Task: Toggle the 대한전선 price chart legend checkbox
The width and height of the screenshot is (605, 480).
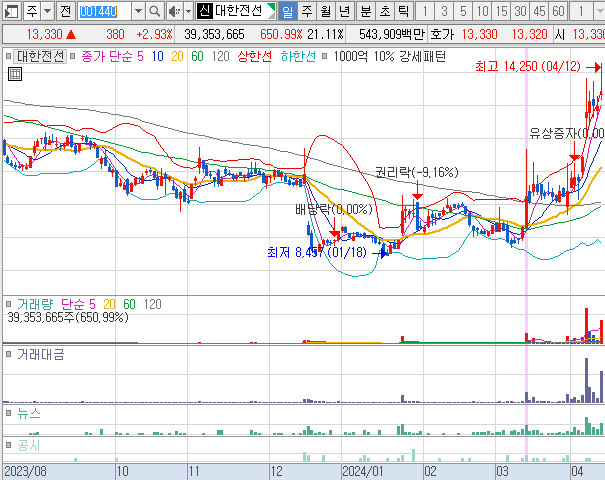Action: pyautogui.click(x=8, y=56)
